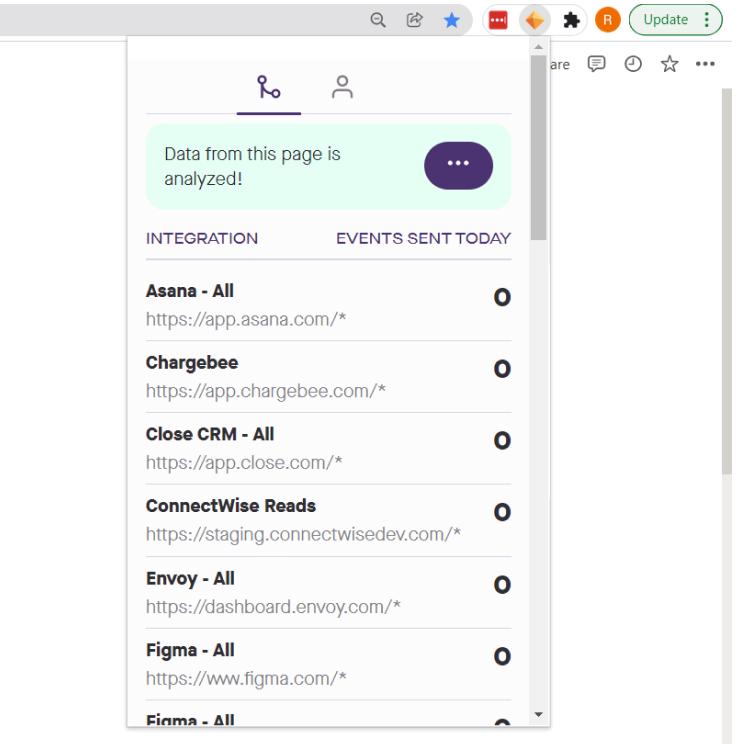Open the red password manager extension
This screenshot has height=744, width=746.
click(498, 20)
